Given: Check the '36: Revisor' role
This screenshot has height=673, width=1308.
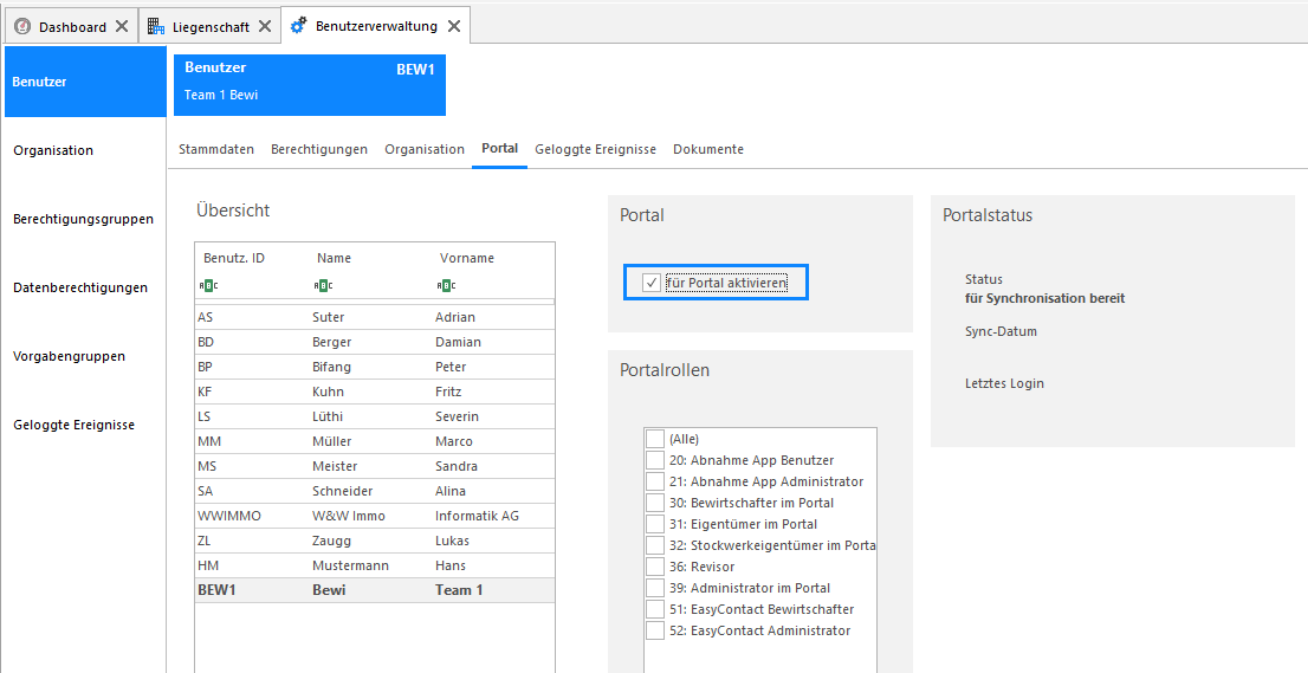Looking at the screenshot, I should (x=655, y=566).
